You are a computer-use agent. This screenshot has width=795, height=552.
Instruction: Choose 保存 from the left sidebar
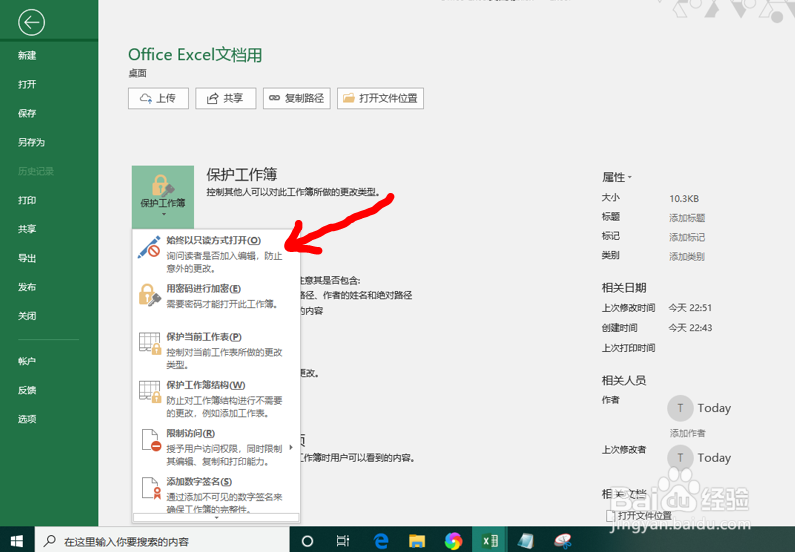[x=27, y=113]
